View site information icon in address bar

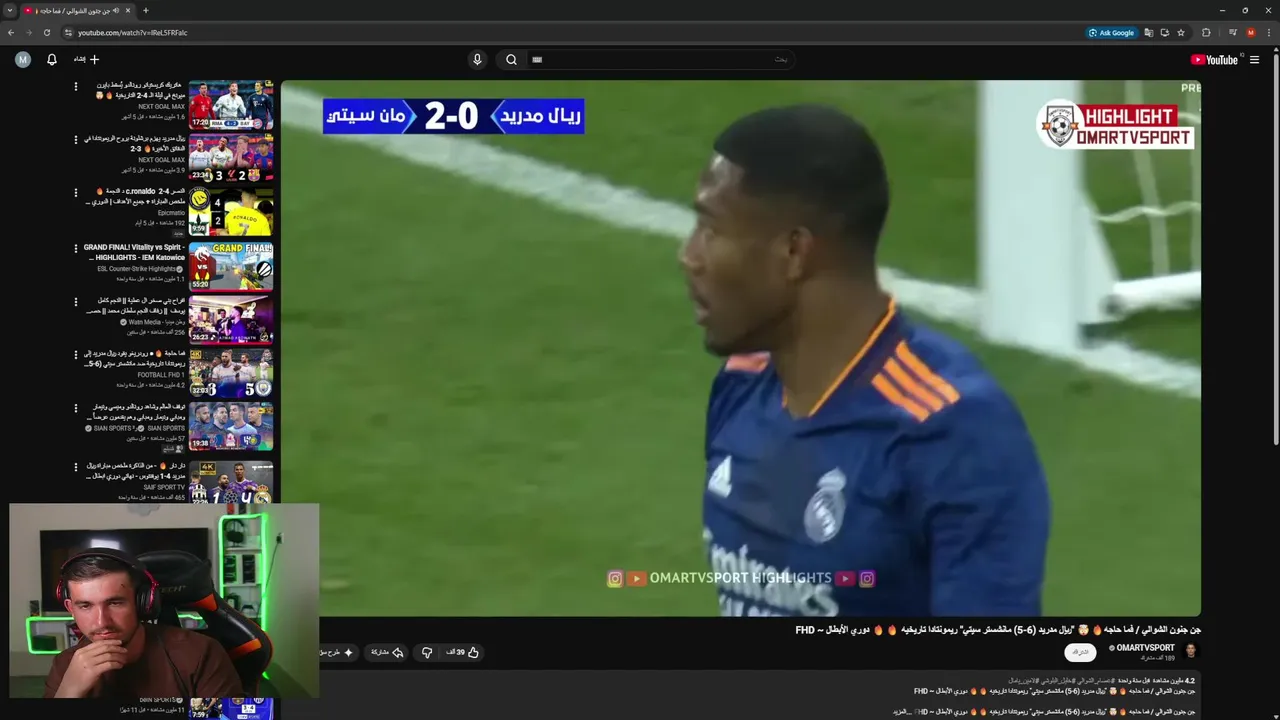pyautogui.click(x=68, y=32)
